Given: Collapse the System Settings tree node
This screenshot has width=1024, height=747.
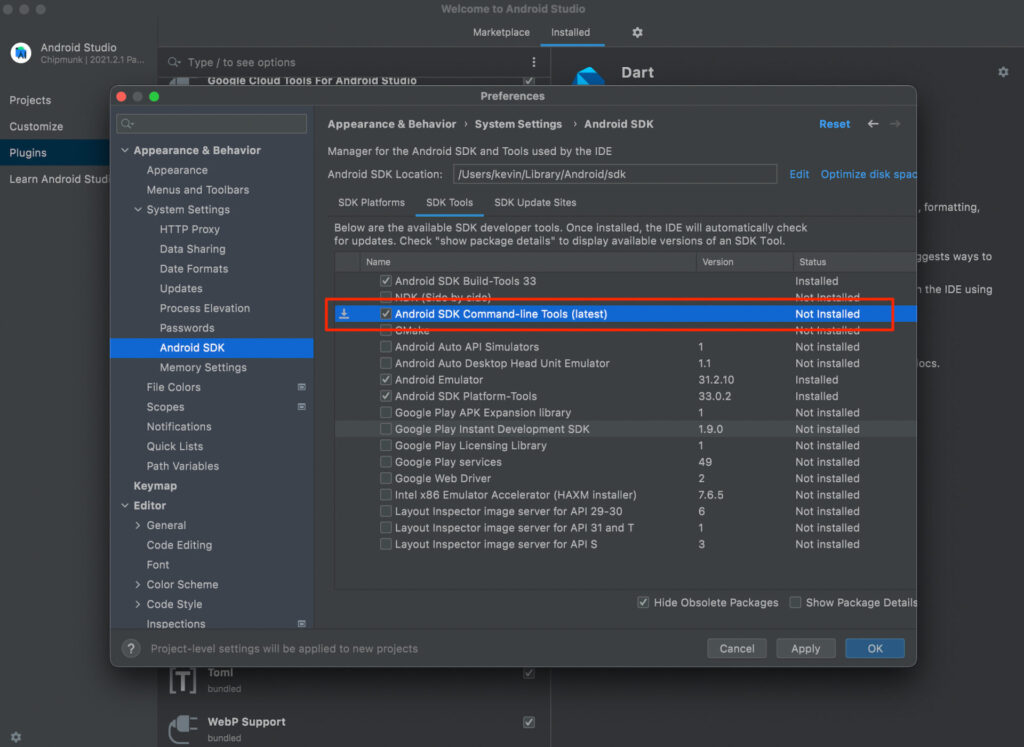Looking at the screenshot, I should [138, 210].
